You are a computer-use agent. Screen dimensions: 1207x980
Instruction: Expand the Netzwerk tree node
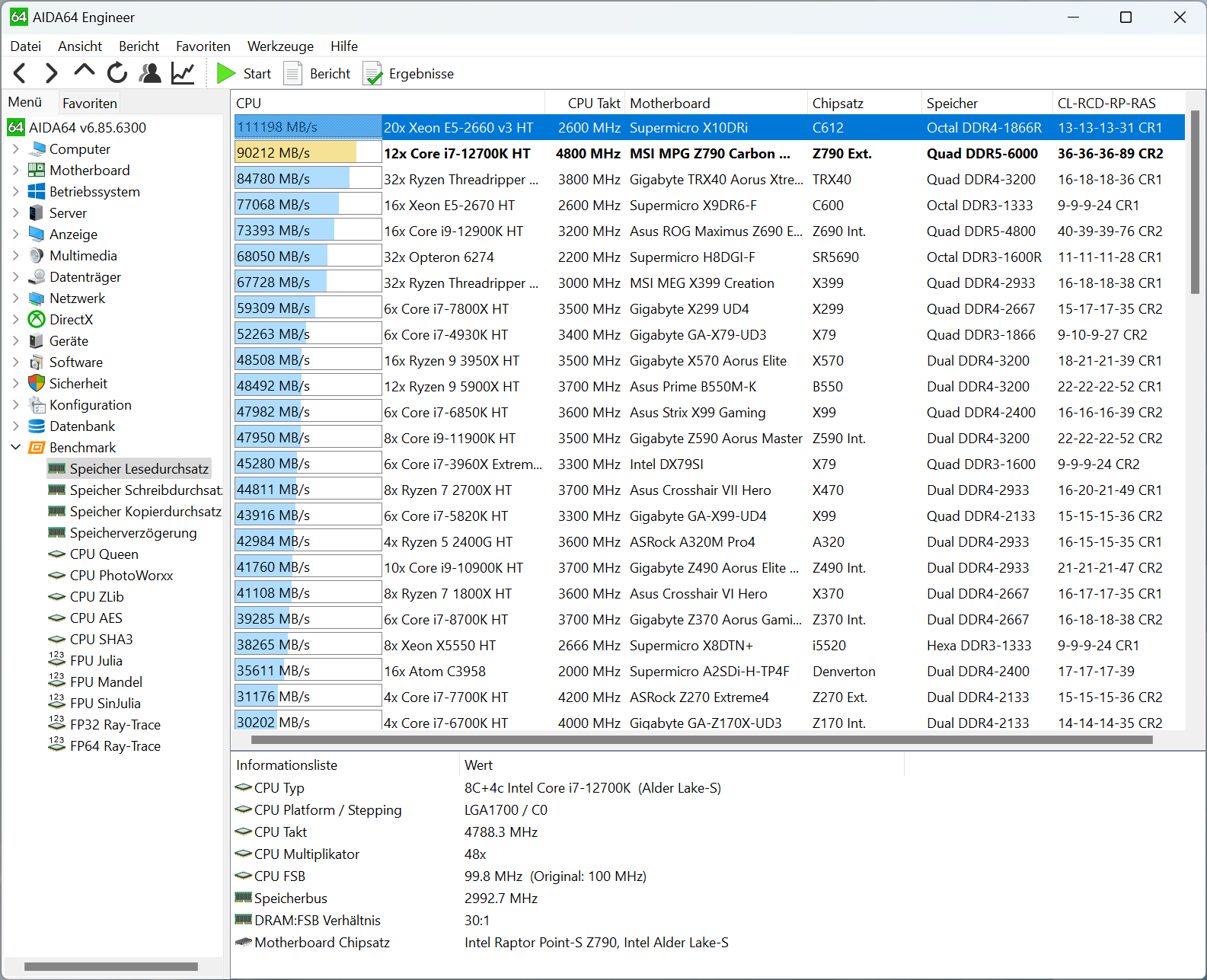tap(16, 298)
